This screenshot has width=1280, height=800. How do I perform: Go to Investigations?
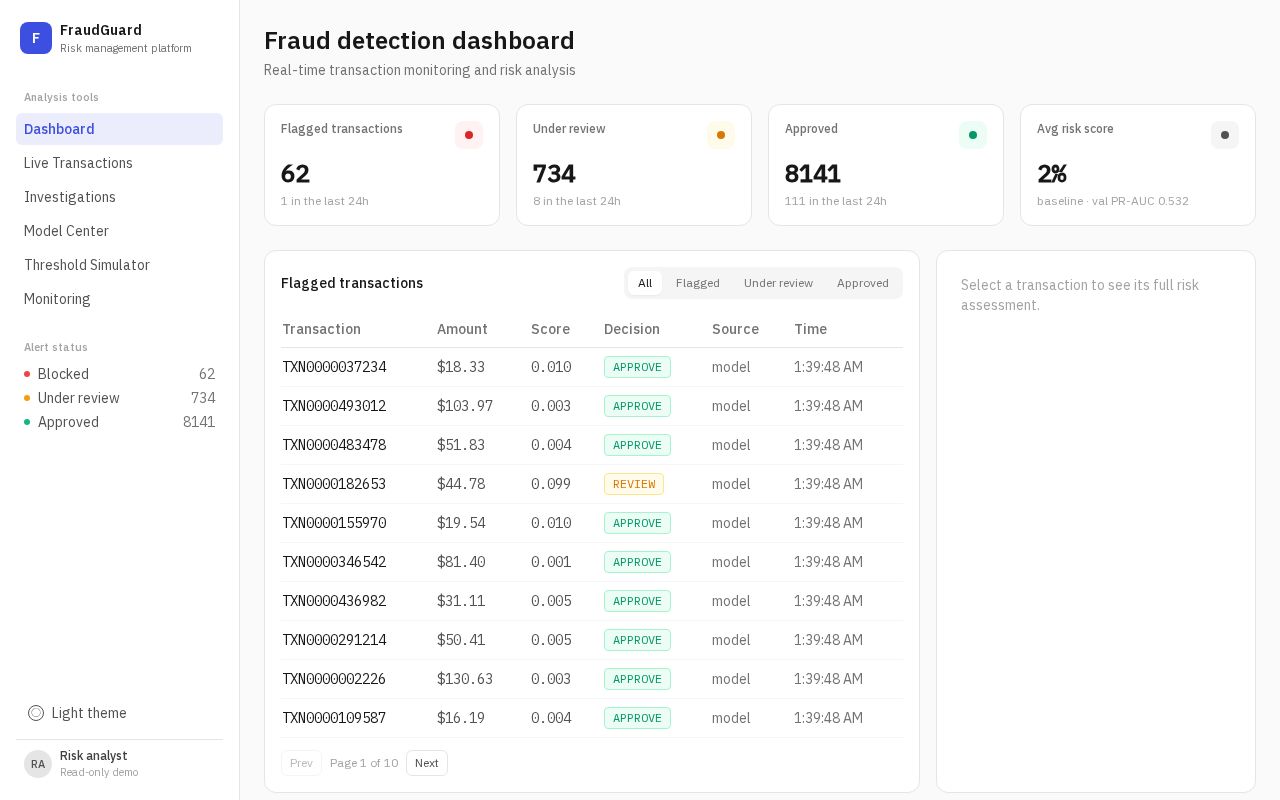pyautogui.click(x=119, y=197)
